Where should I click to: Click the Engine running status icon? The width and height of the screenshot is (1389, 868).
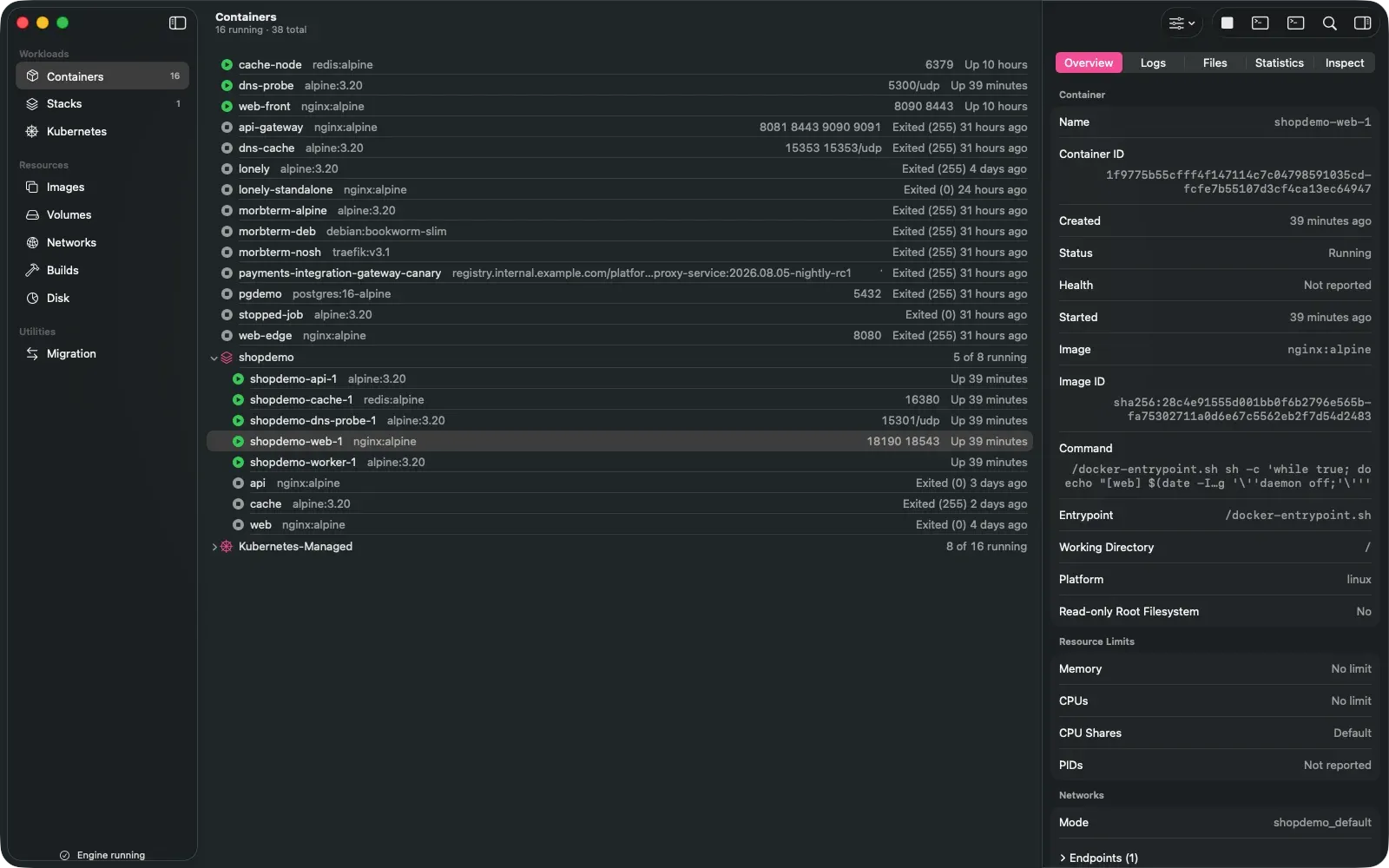(64, 855)
